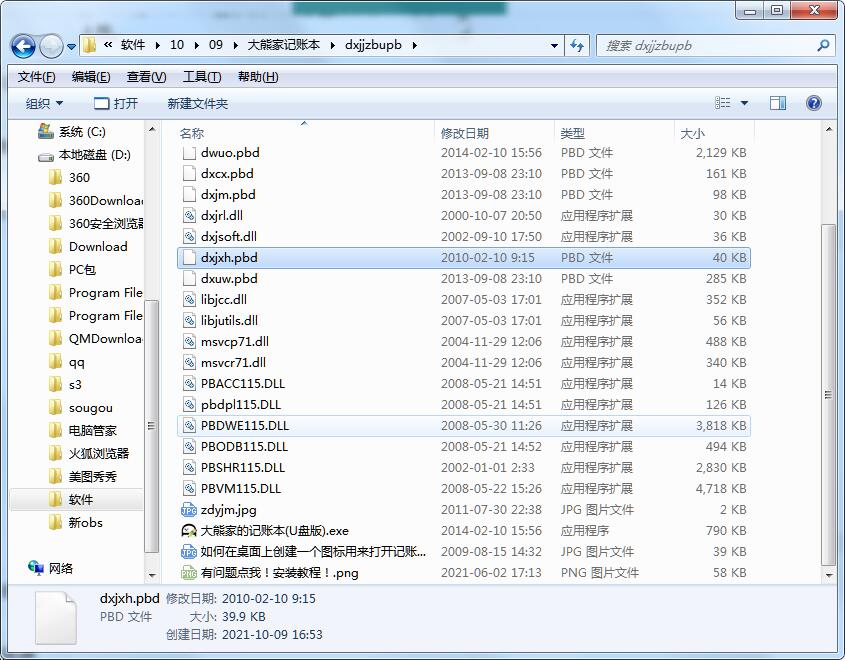
Task: Click the PBVM115.DLL file icon
Action: [189, 489]
